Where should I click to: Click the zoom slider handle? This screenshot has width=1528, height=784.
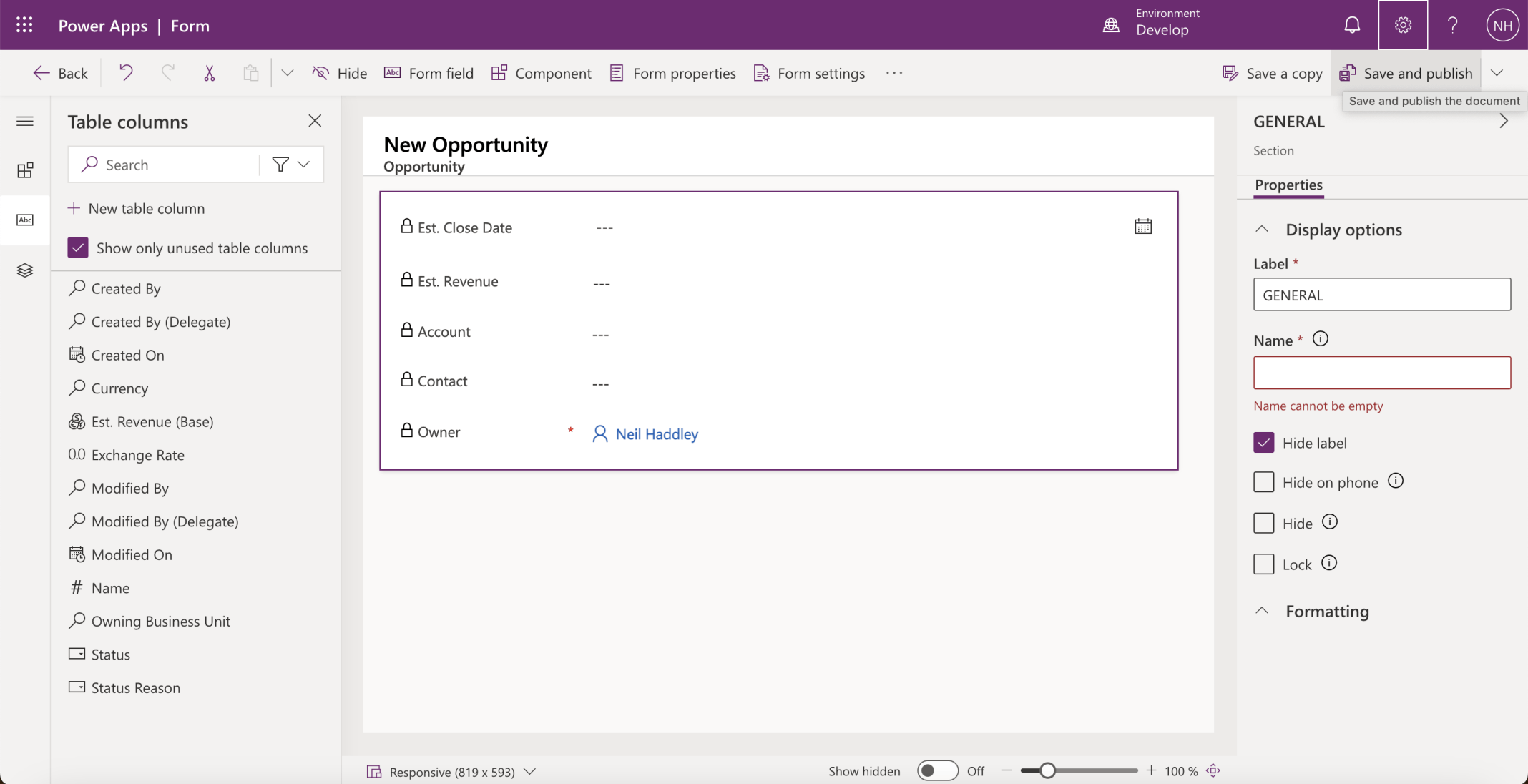(x=1047, y=770)
